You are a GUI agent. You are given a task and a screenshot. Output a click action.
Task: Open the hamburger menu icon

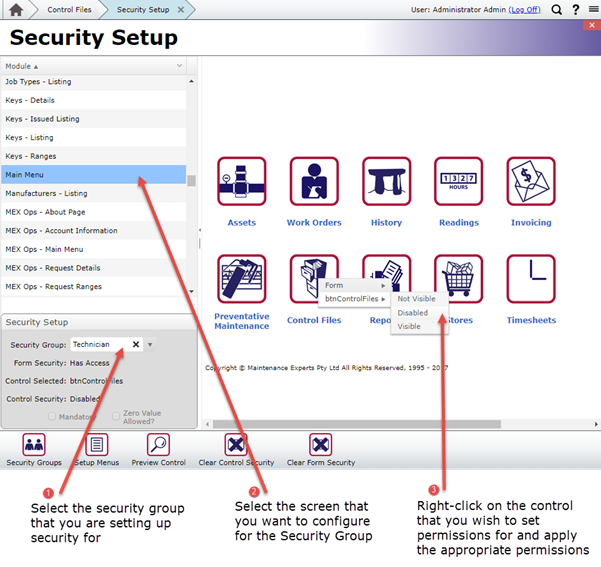coord(594,9)
